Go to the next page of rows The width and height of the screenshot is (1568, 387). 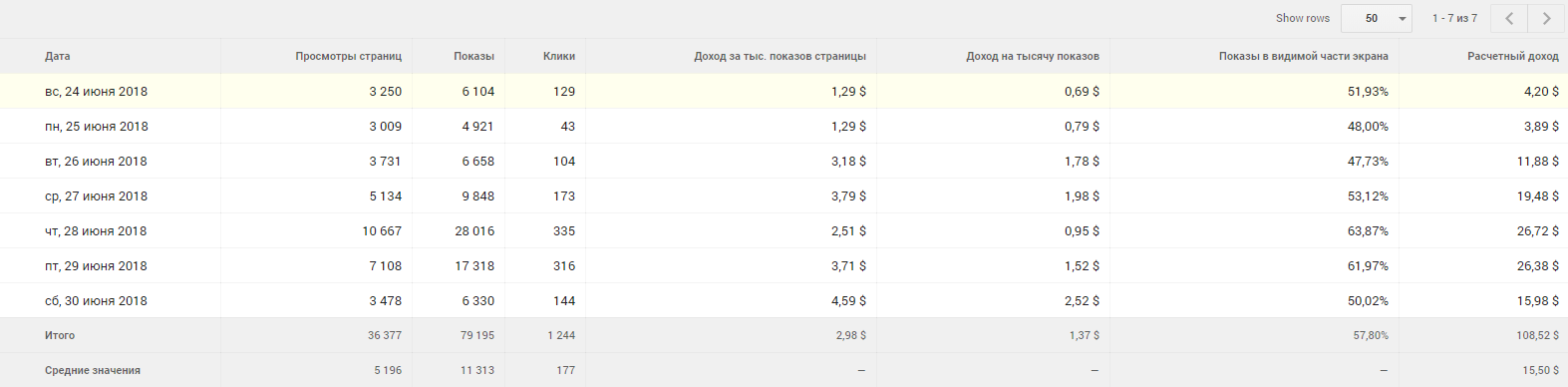(x=1546, y=18)
